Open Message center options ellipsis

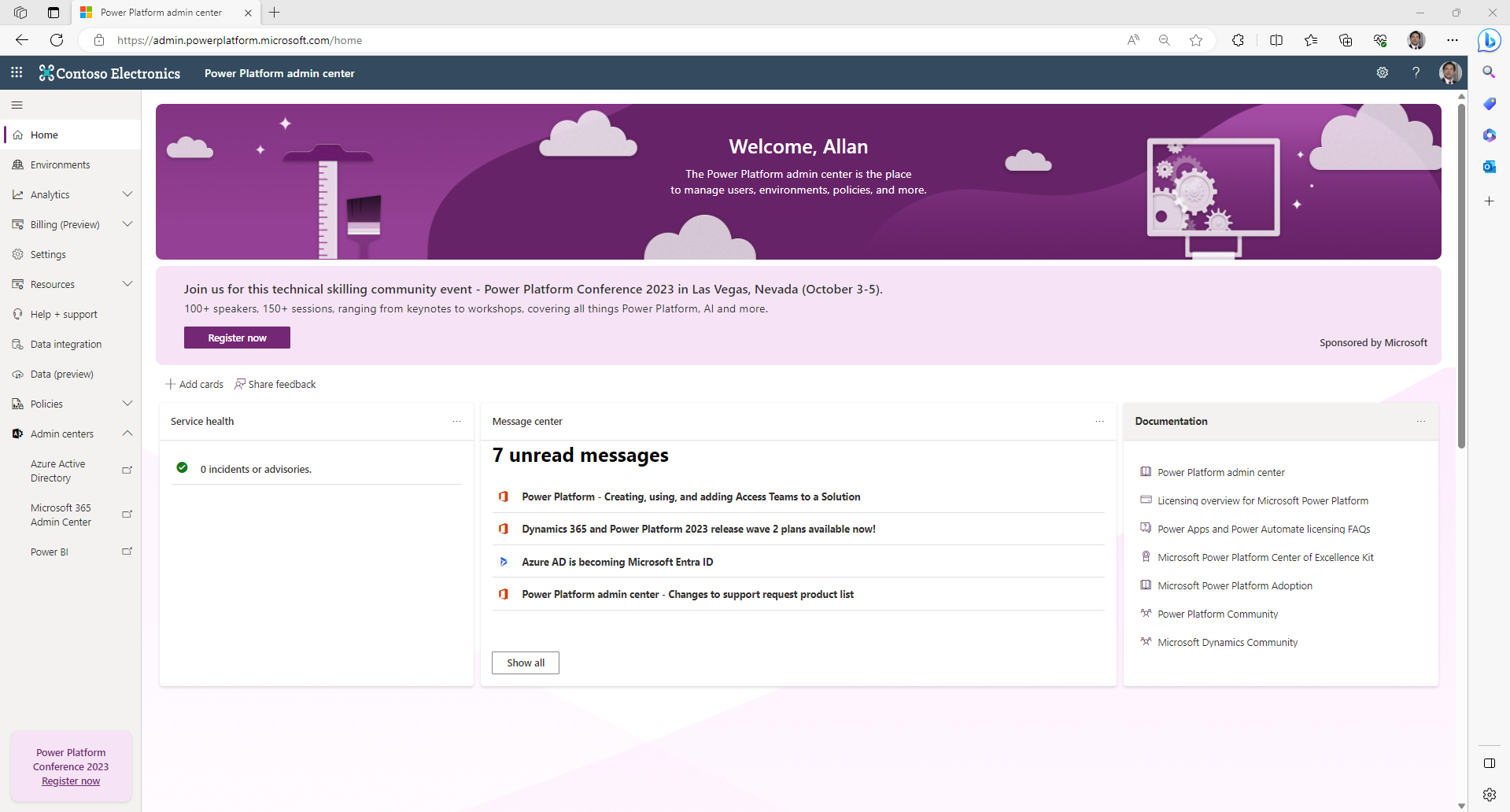point(1099,422)
